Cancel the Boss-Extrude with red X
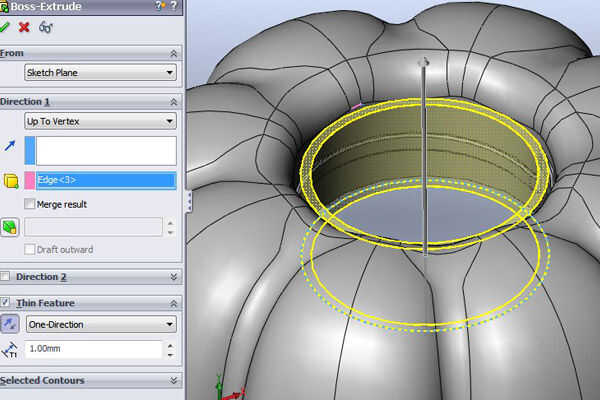The height and width of the screenshot is (400, 600). coord(24,27)
